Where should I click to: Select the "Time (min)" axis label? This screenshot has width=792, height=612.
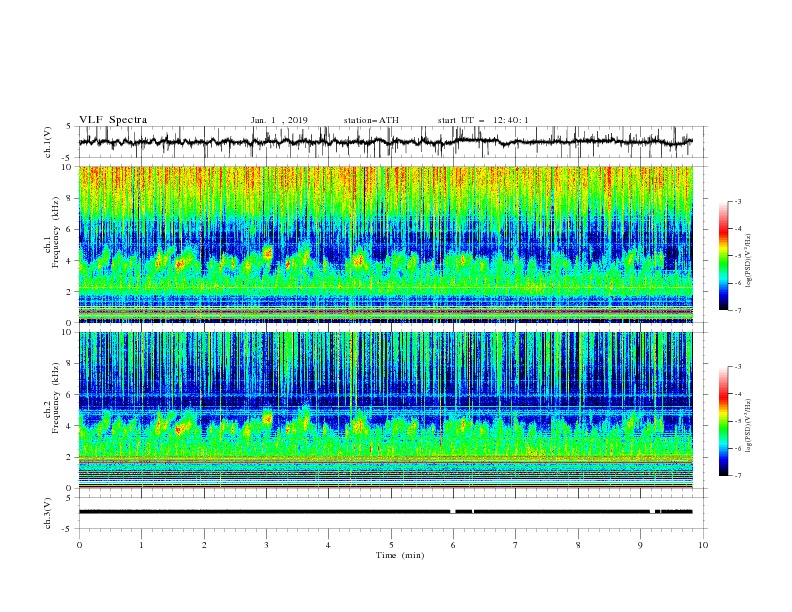[400, 555]
